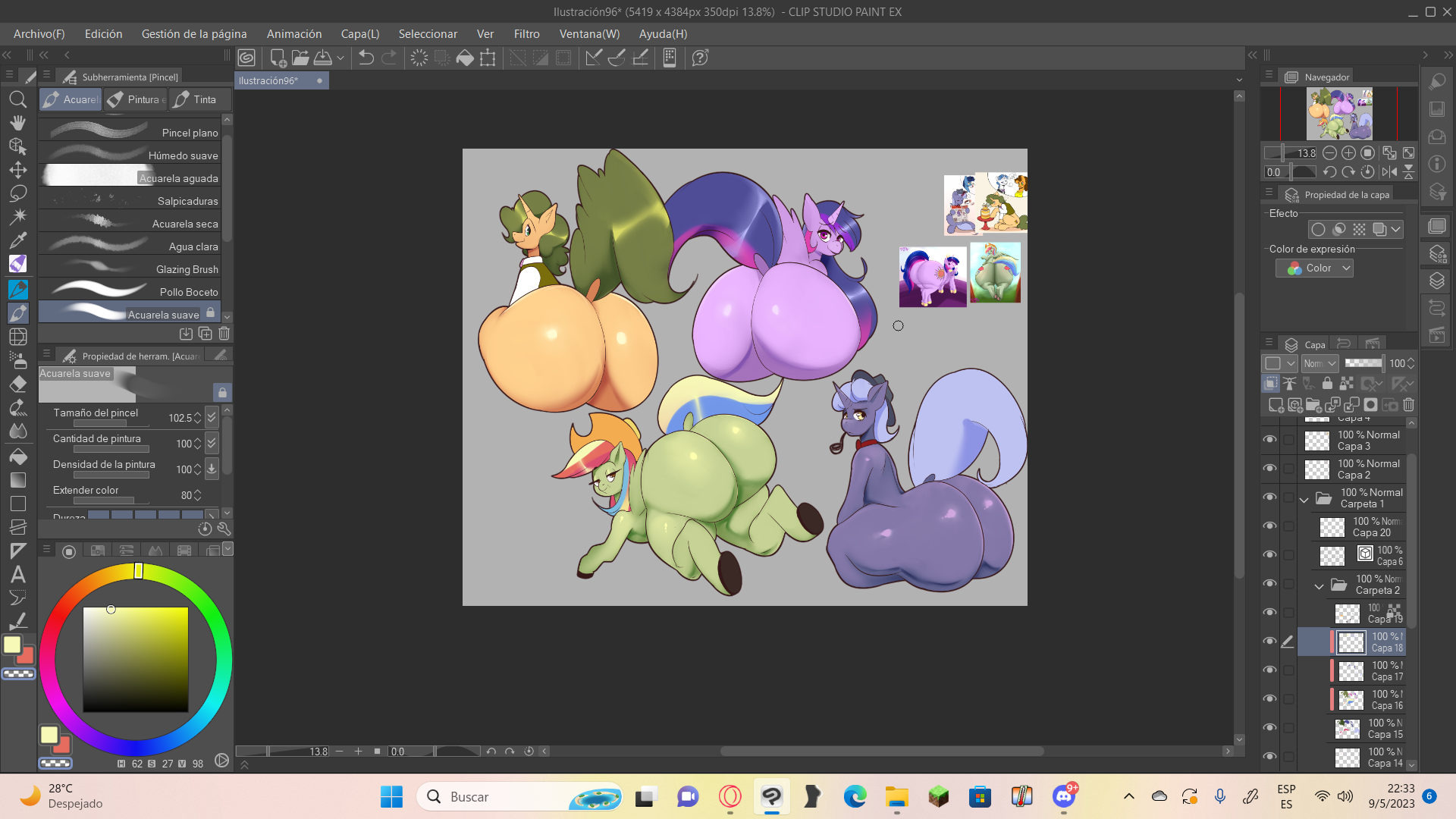
Task: Toggle visibility of Carpeta 1 folder
Action: tap(1269, 497)
